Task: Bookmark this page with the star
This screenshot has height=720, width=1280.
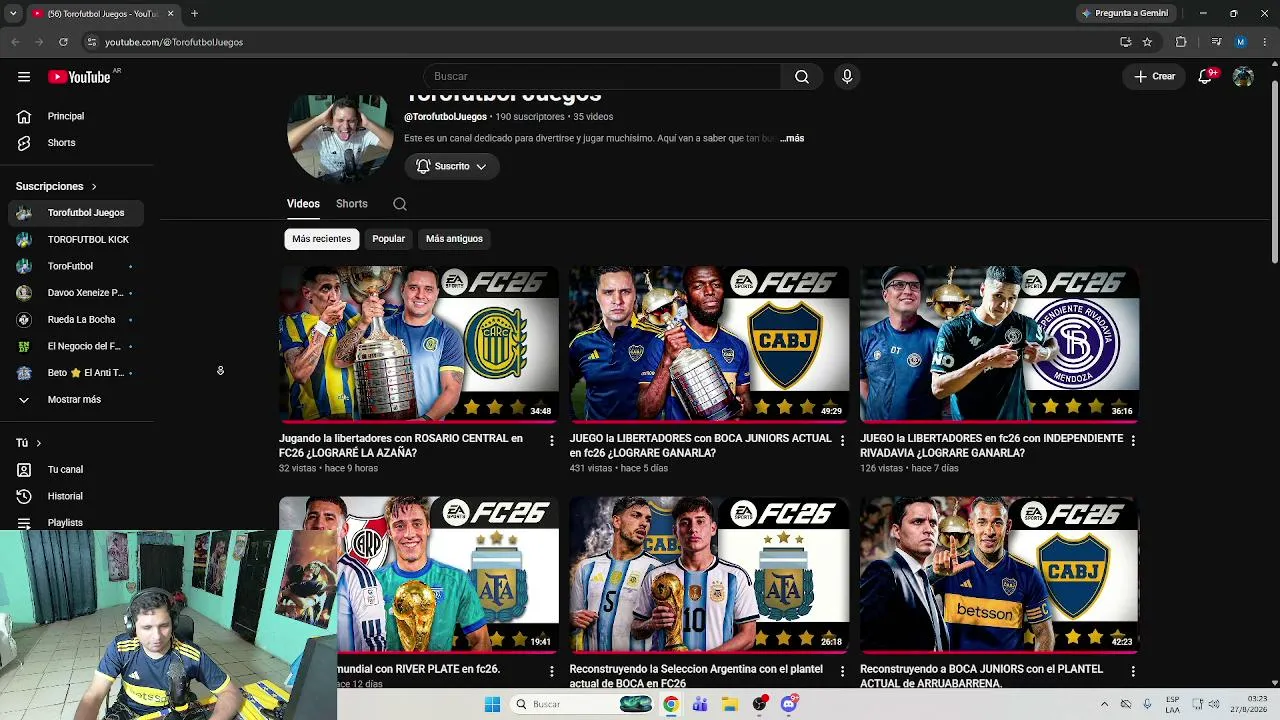Action: pyautogui.click(x=1147, y=42)
